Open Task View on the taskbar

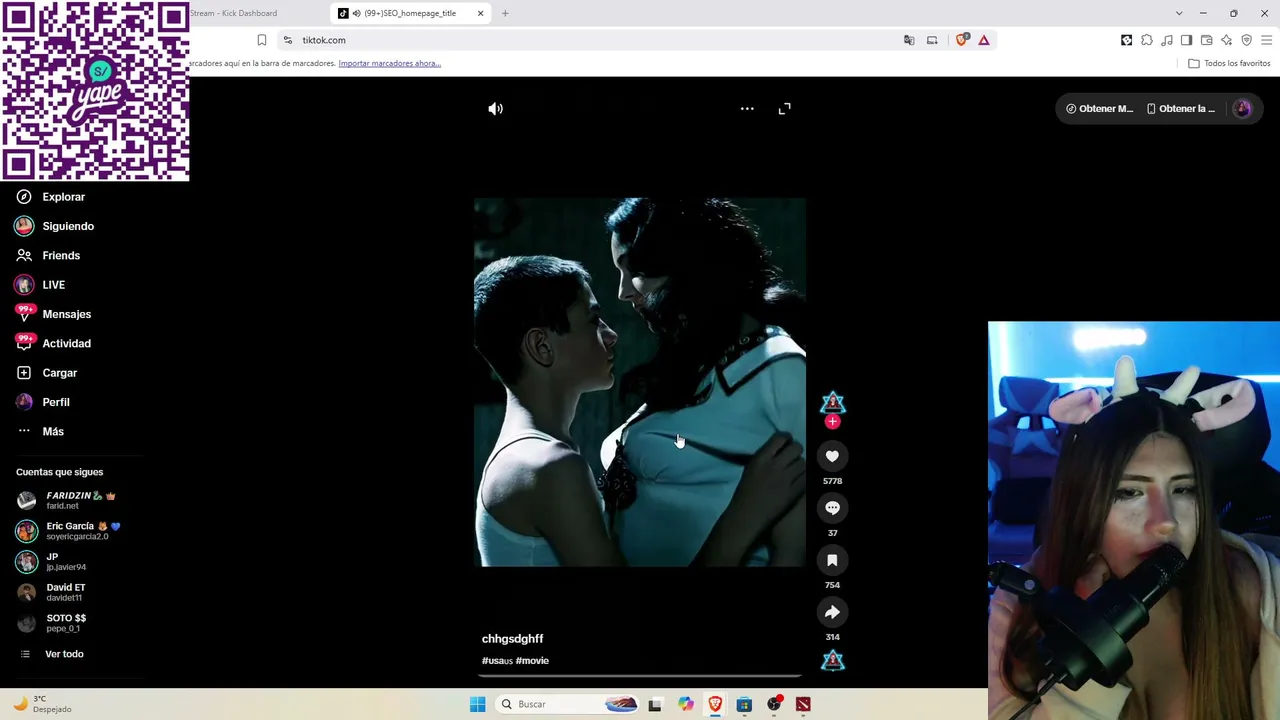[x=655, y=704]
